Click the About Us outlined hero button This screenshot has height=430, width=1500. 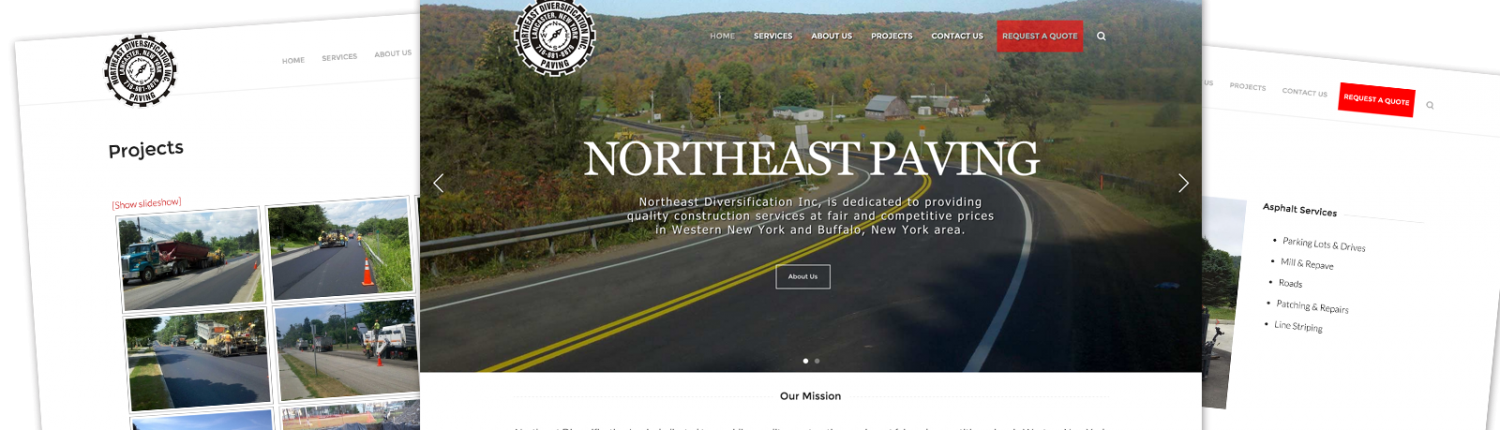pyautogui.click(x=803, y=277)
